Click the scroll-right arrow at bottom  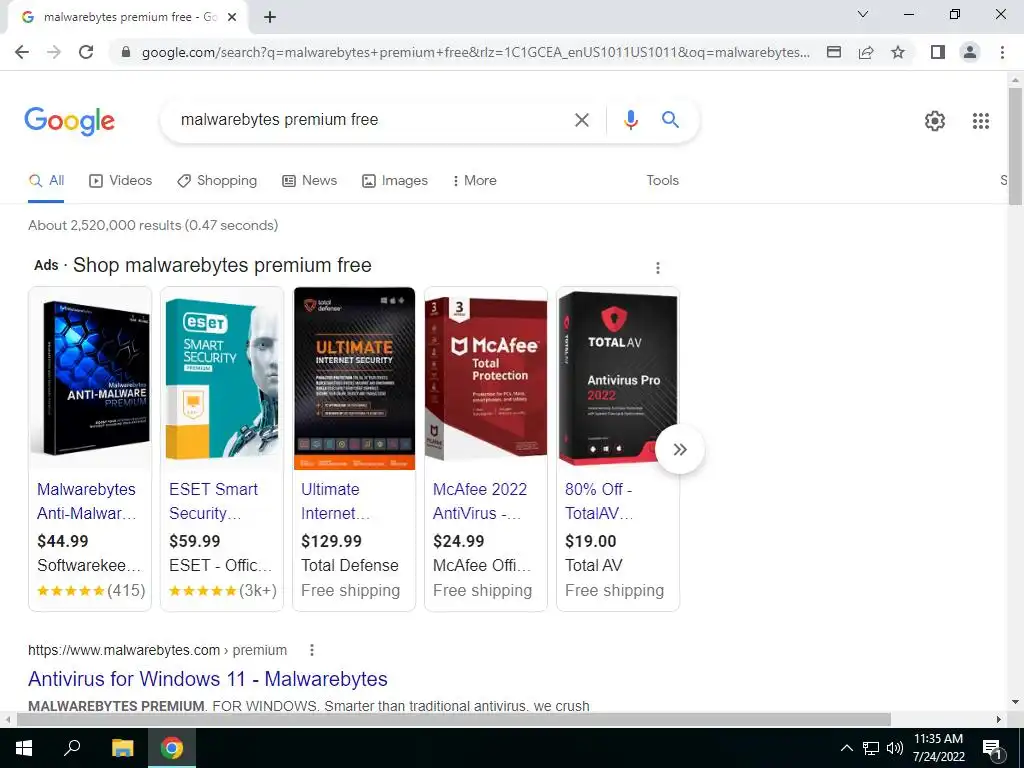click(x=999, y=720)
